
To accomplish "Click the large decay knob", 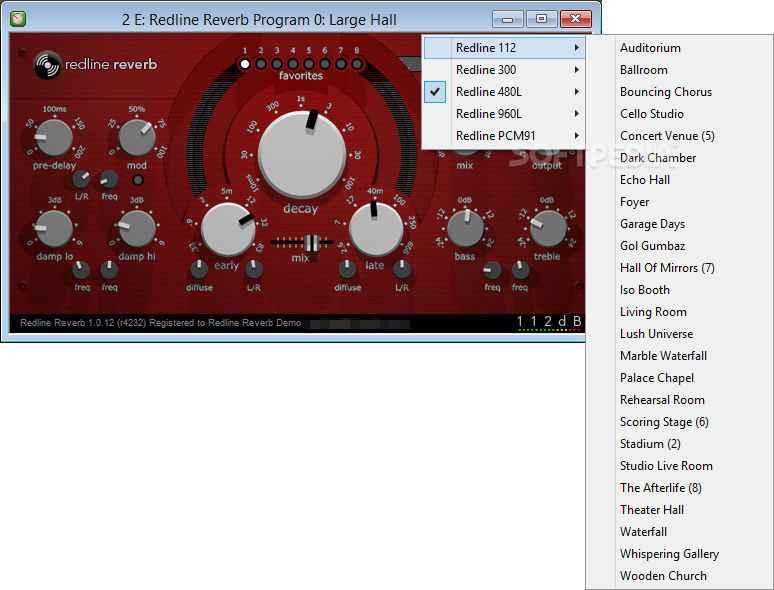I will pyautogui.click(x=302, y=155).
